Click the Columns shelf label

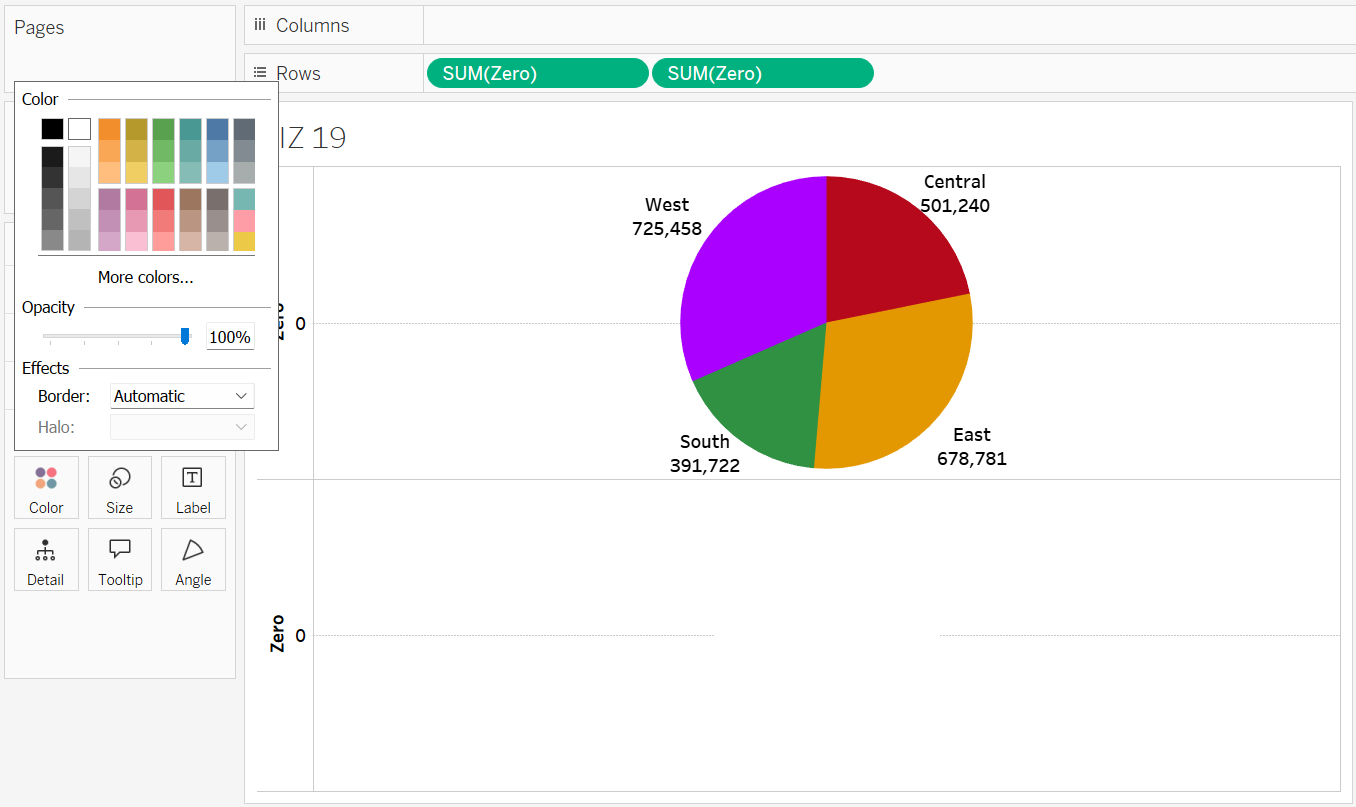(313, 25)
